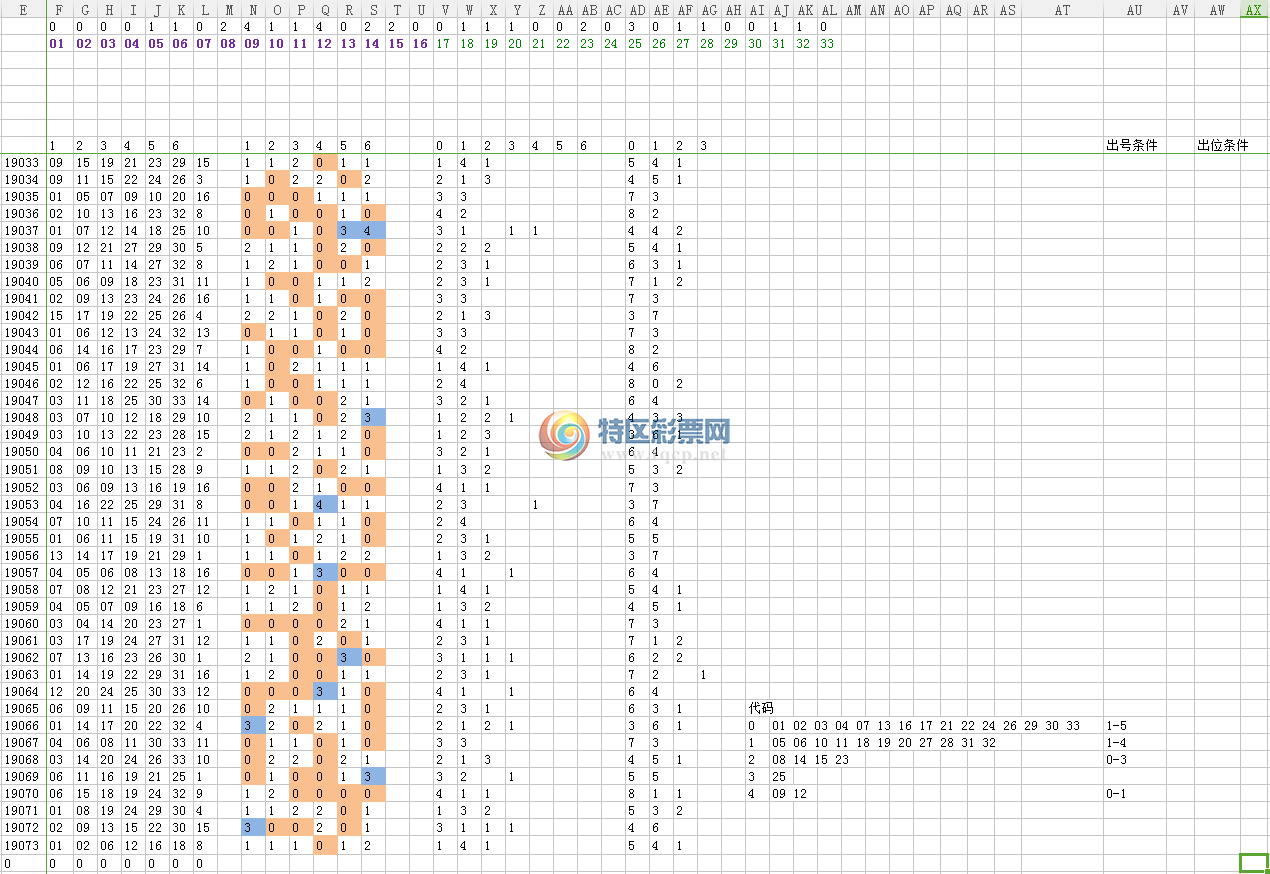Image resolution: width=1270 pixels, height=874 pixels.
Task: Click column header U
Action: [x=420, y=9]
